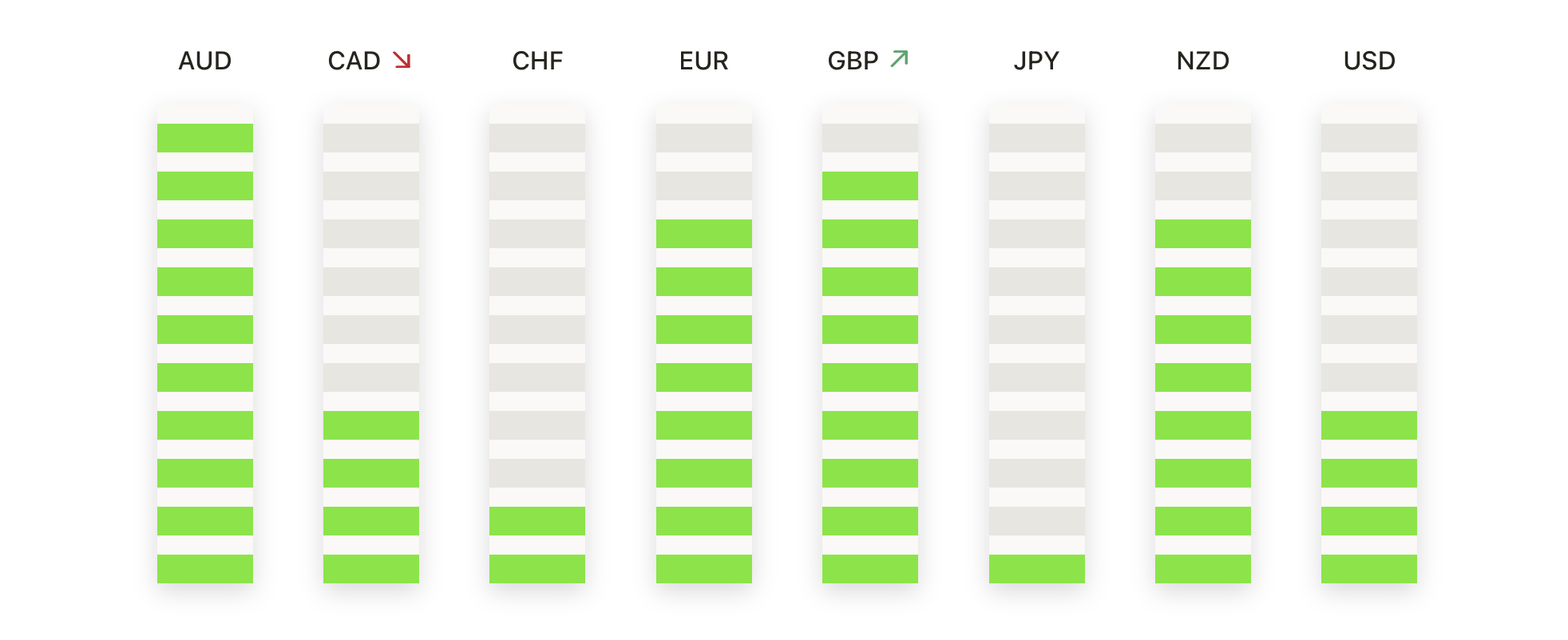Click the red down arrow beside CAD
Screen dimensions: 1568x640
pyautogui.click(x=402, y=60)
